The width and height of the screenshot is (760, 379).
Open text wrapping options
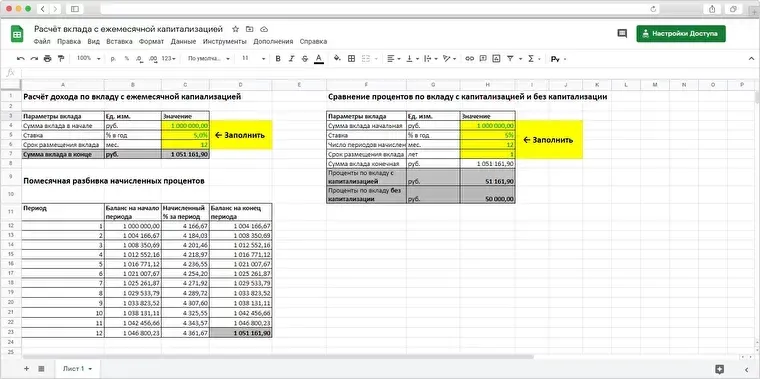point(430,59)
